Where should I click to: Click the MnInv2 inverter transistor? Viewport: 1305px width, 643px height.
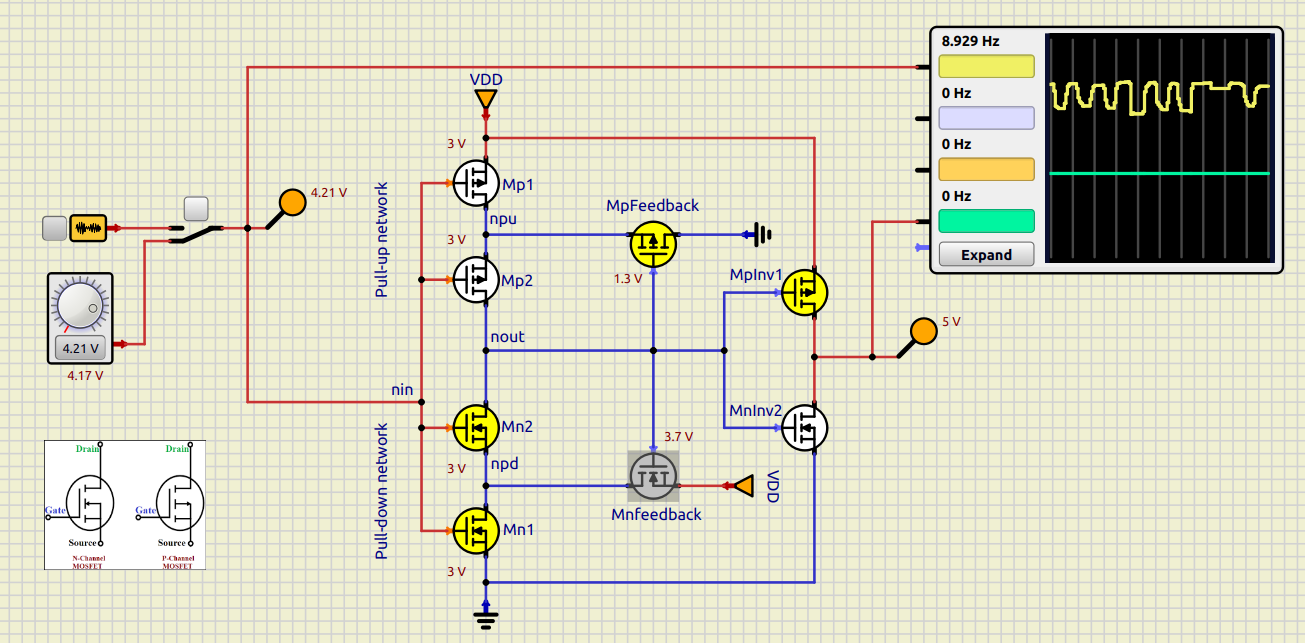point(804,427)
